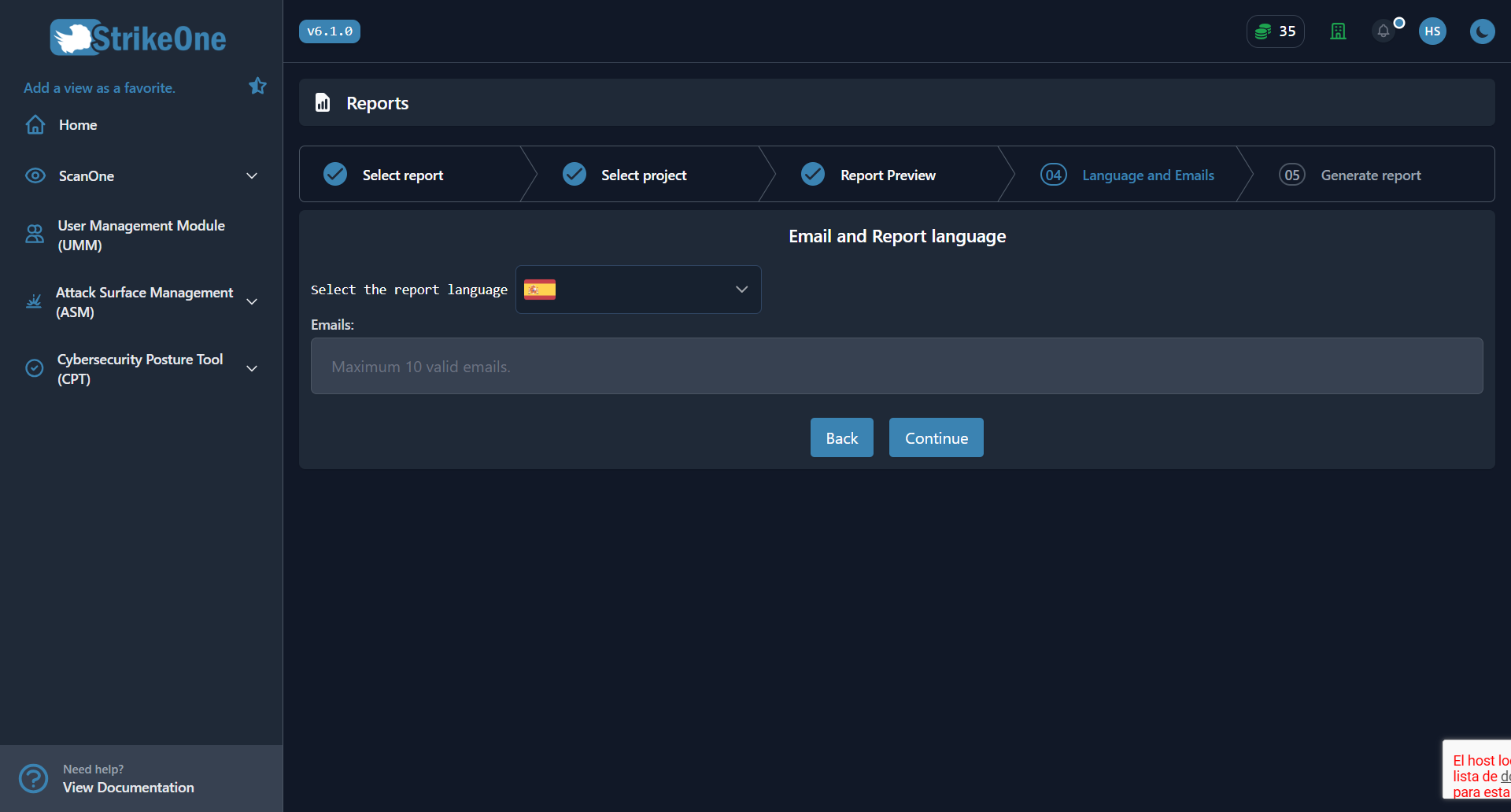The height and width of the screenshot is (812, 1511).
Task: Expand the Attack Surface Management section
Action: click(252, 301)
